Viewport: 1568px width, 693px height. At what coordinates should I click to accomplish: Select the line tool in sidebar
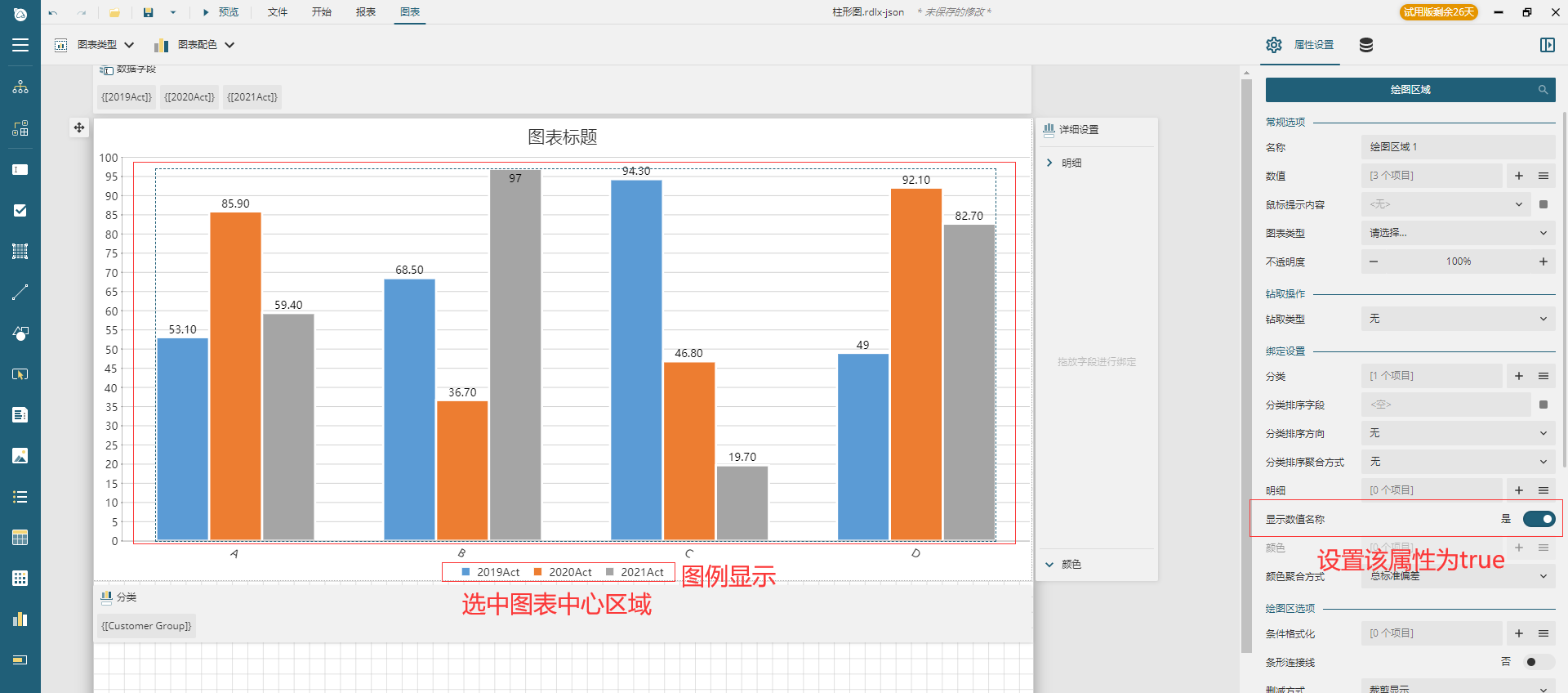20,292
